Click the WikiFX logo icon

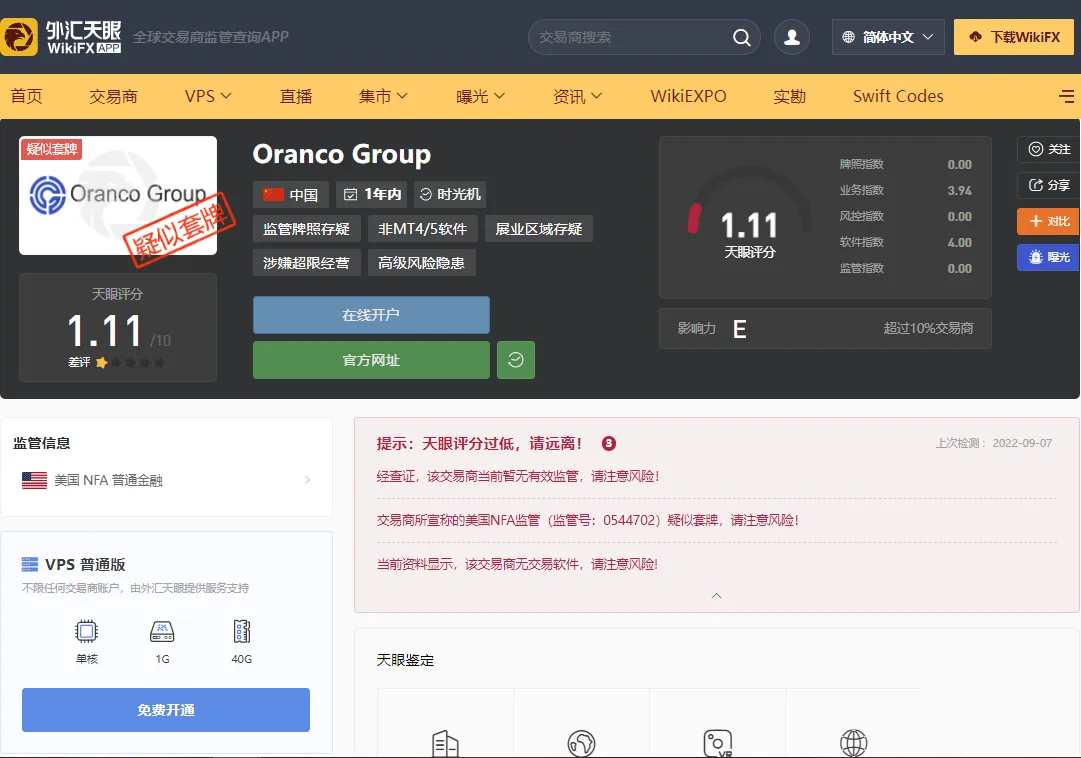click(19, 37)
